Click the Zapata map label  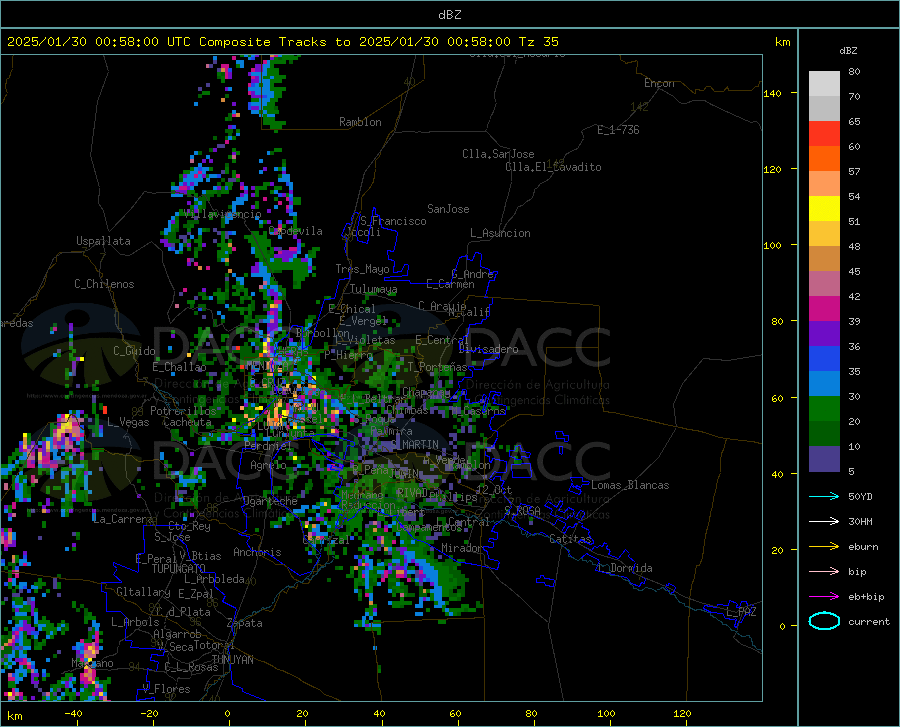[245, 623]
